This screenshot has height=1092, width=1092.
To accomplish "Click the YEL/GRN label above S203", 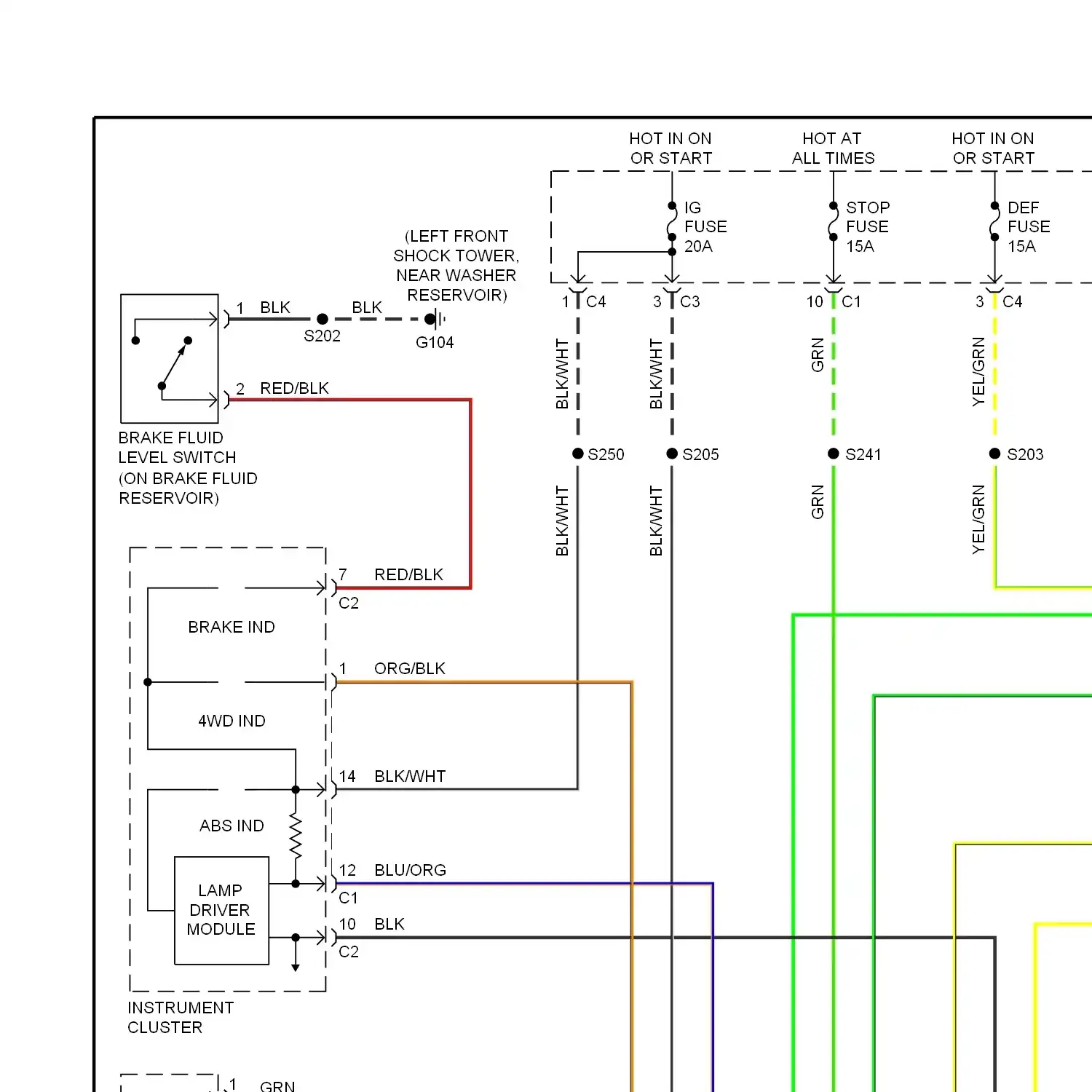I will [978, 371].
